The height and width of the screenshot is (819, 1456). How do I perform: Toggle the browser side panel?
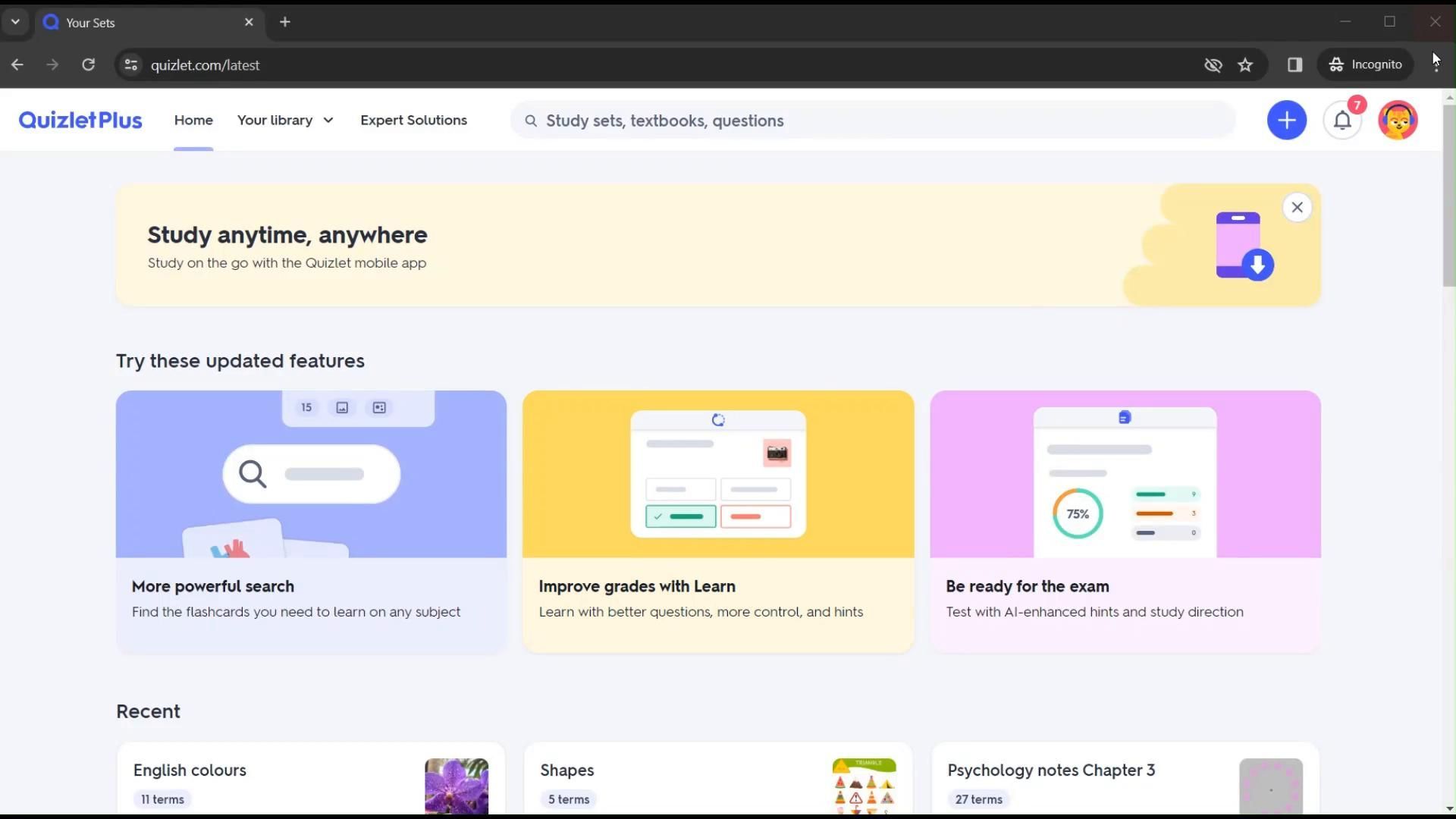point(1294,65)
